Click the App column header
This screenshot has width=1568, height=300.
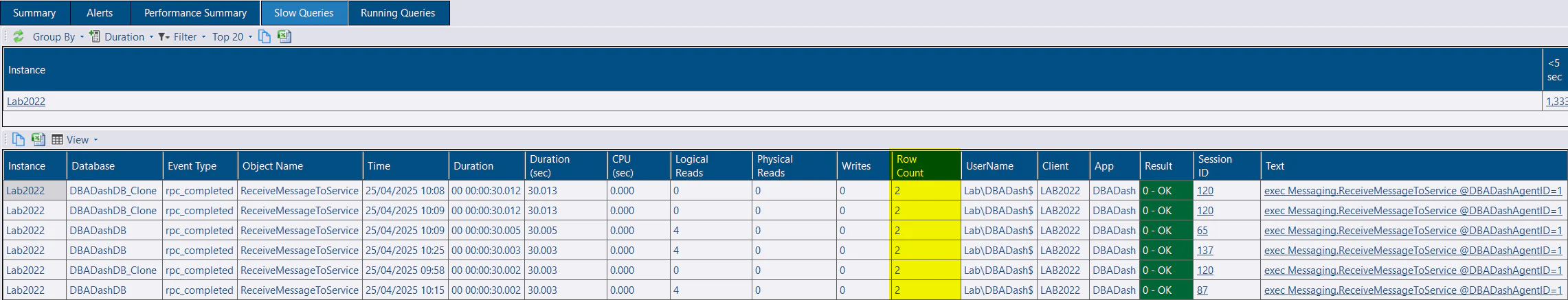coord(1115,165)
